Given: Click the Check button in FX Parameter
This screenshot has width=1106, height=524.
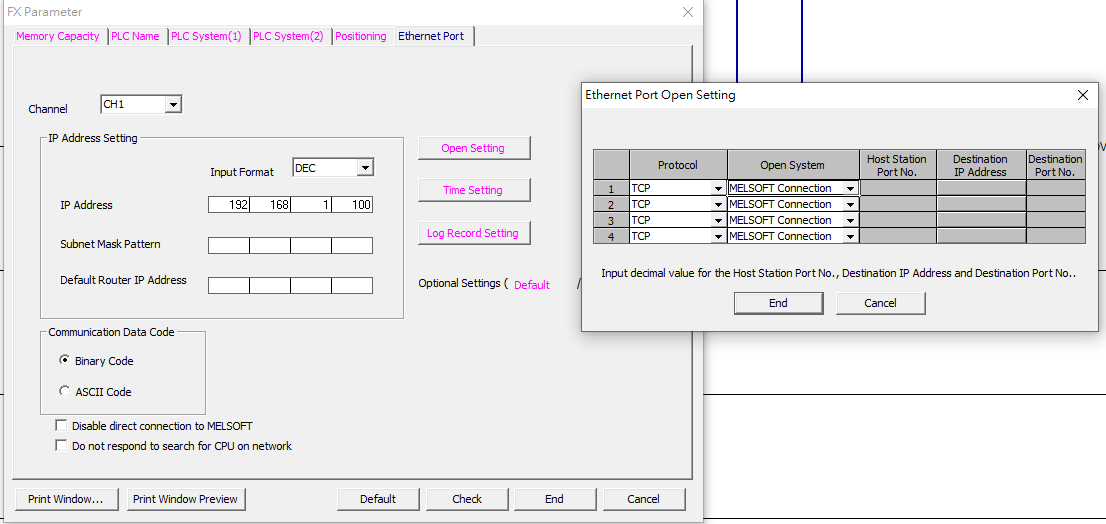Looking at the screenshot, I should coord(467,499).
